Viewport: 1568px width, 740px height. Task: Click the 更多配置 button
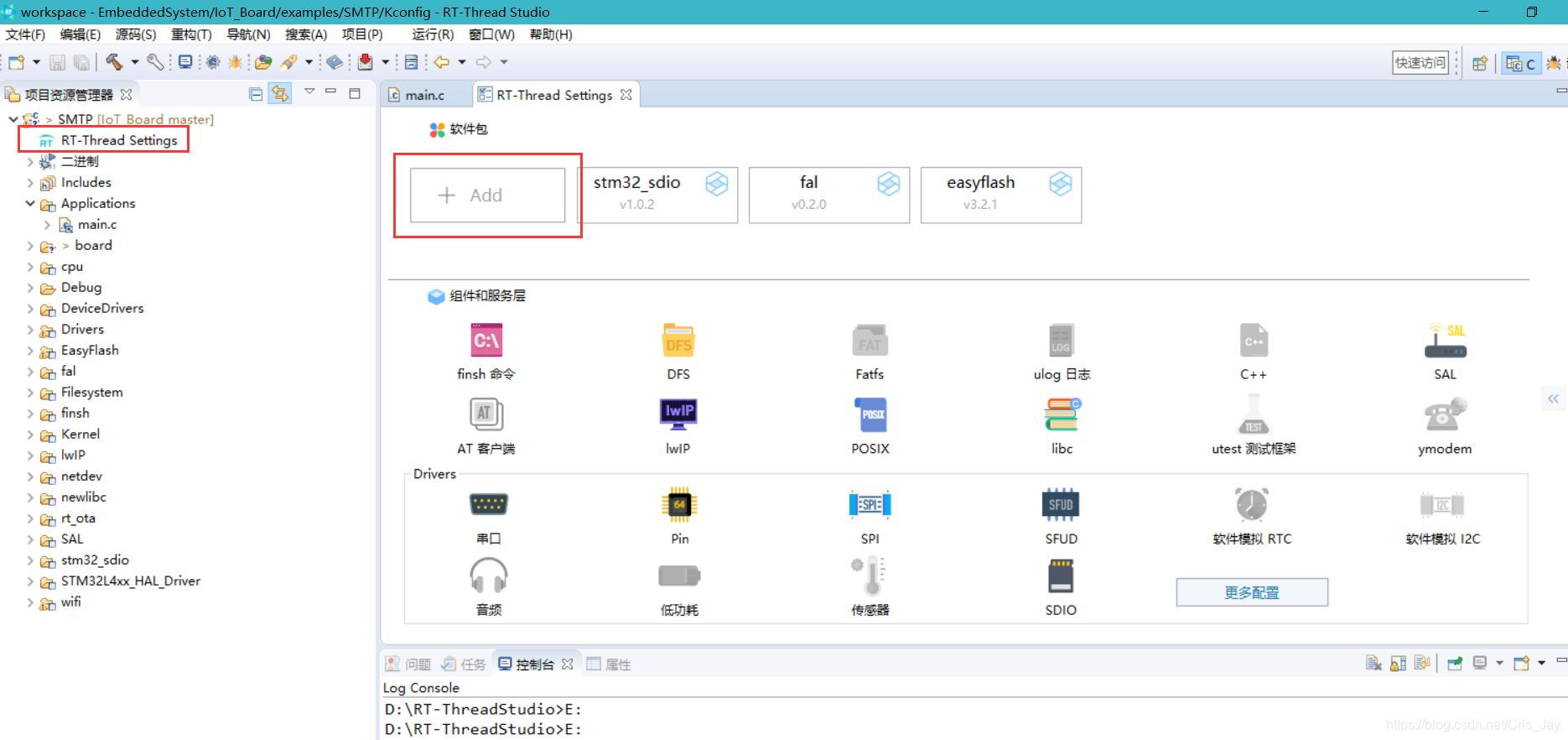coord(1252,592)
